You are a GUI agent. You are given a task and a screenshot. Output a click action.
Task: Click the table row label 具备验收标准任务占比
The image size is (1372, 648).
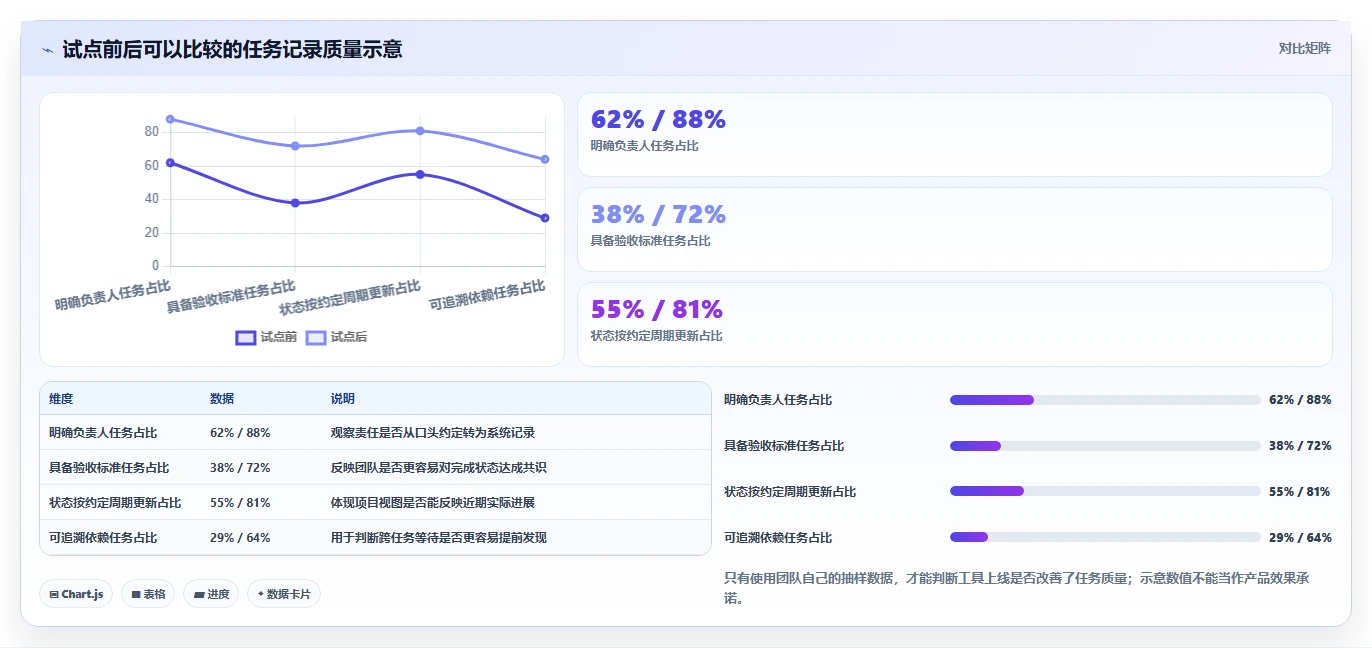point(109,468)
